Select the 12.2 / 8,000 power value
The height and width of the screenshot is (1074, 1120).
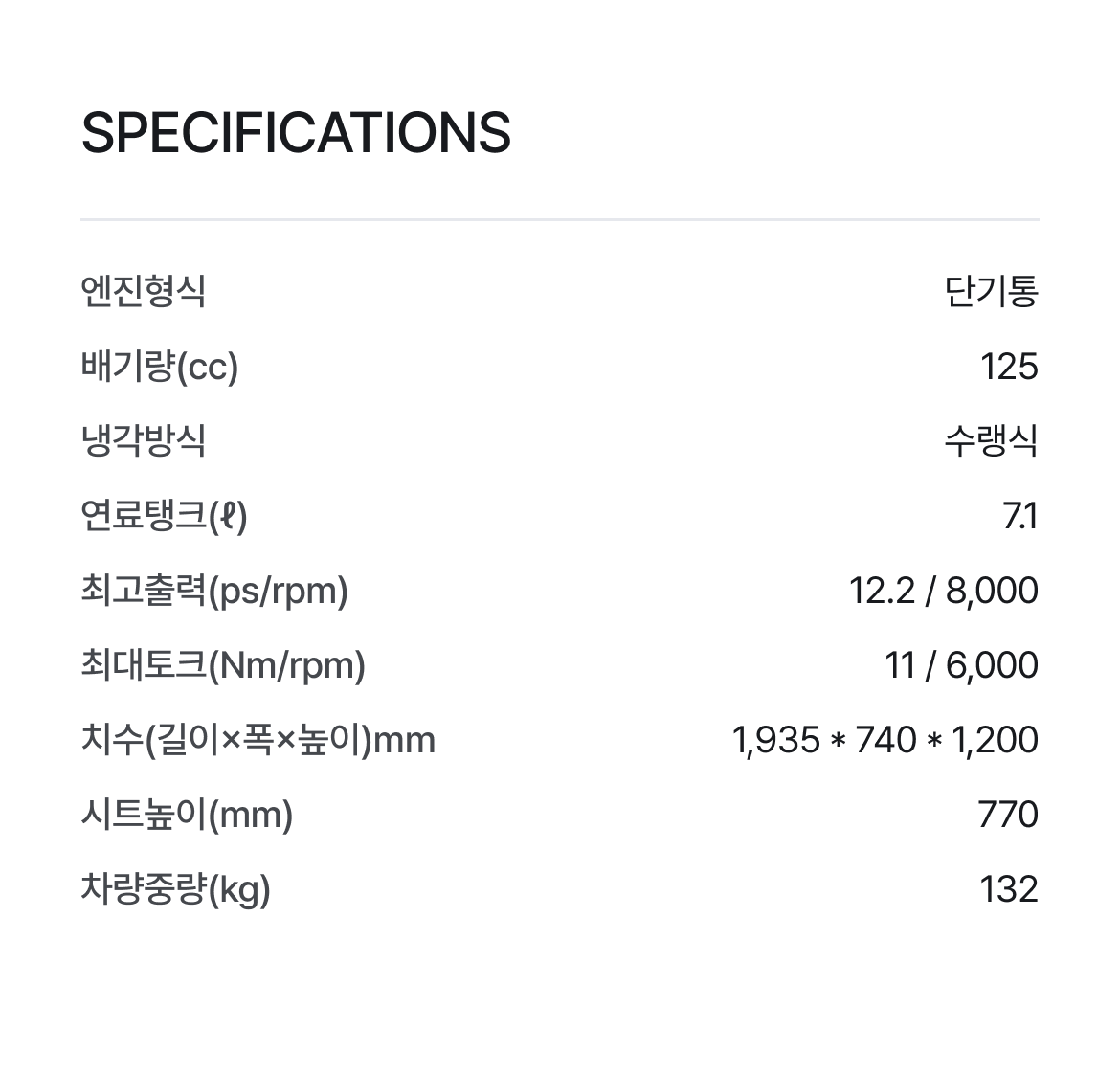coord(943,591)
